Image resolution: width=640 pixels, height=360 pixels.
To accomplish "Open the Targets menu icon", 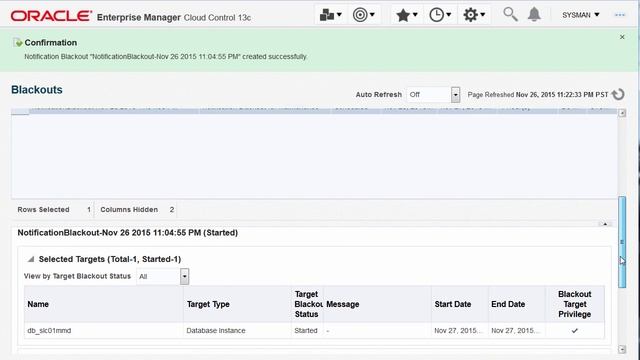I will pos(363,15).
